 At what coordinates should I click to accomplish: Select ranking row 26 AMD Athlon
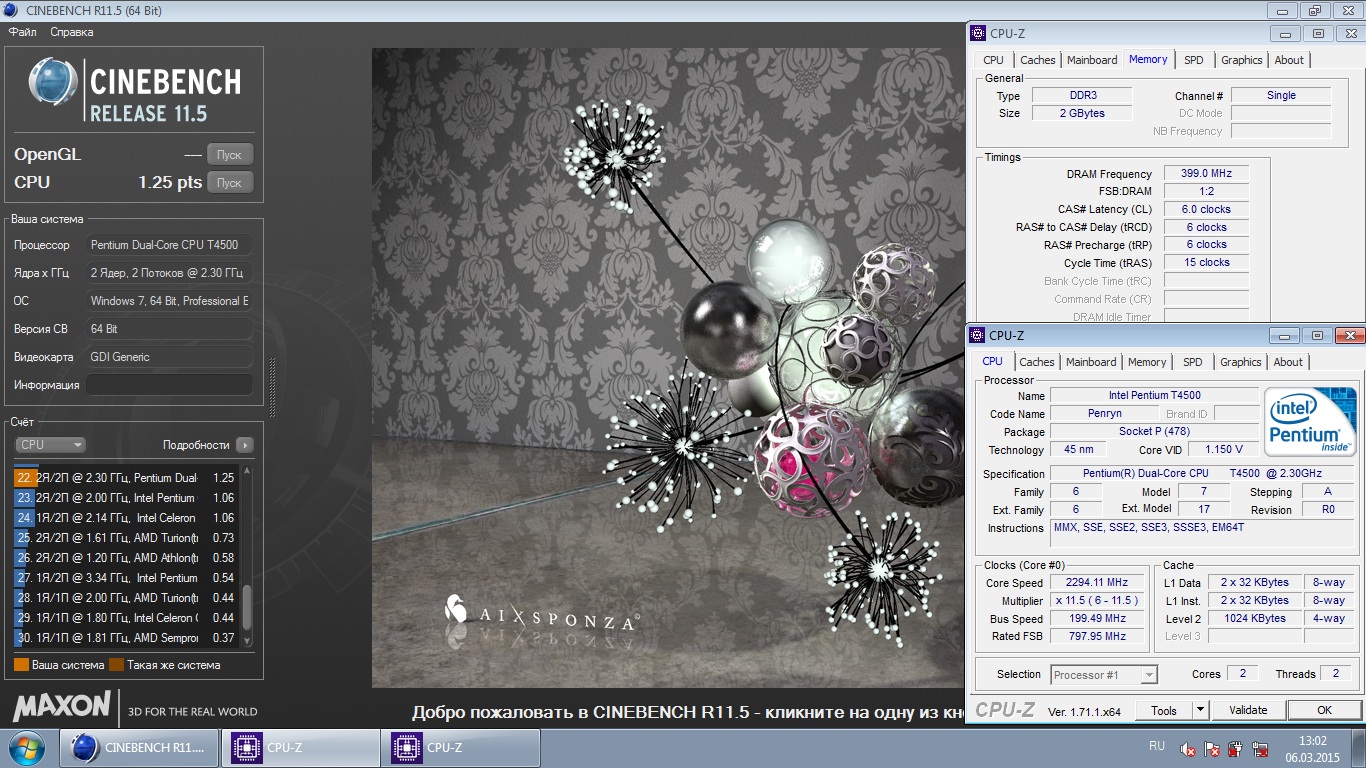point(126,558)
